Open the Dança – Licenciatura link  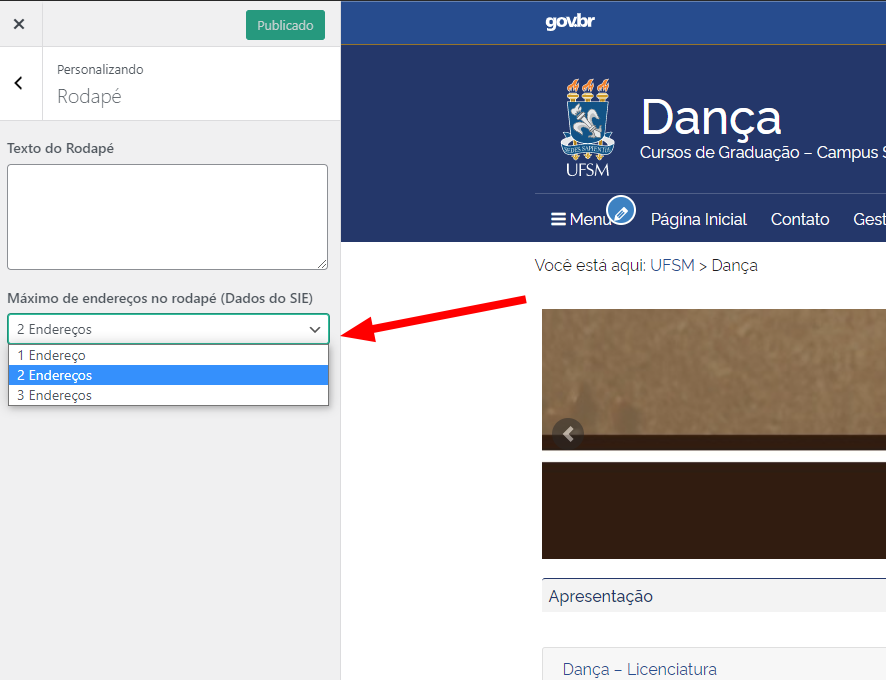coord(639,669)
